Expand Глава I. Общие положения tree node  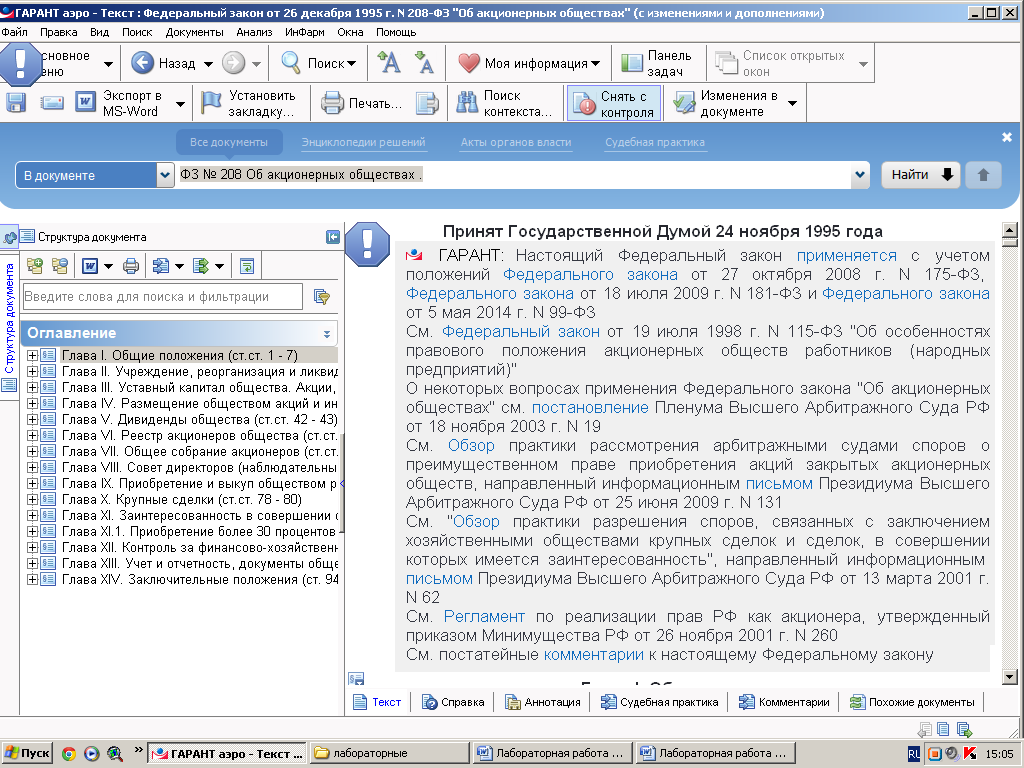click(x=32, y=356)
